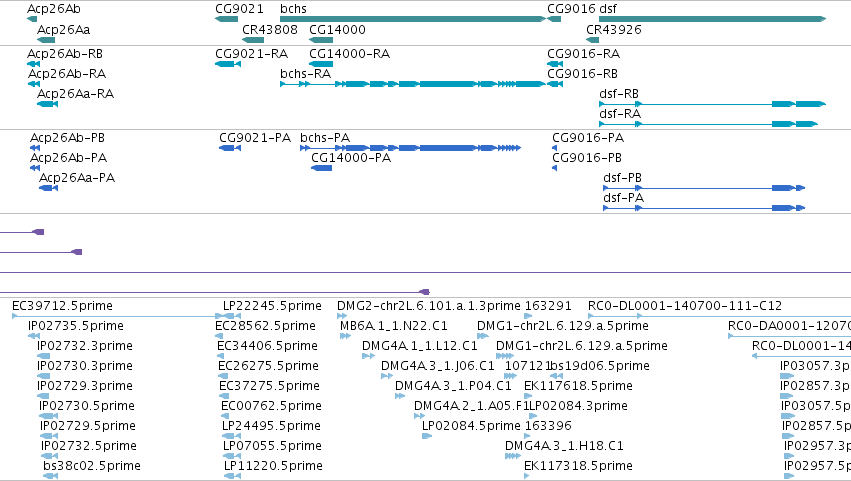The image size is (851, 481).
Task: Click the dsf-PA protein label
Action: point(624,198)
